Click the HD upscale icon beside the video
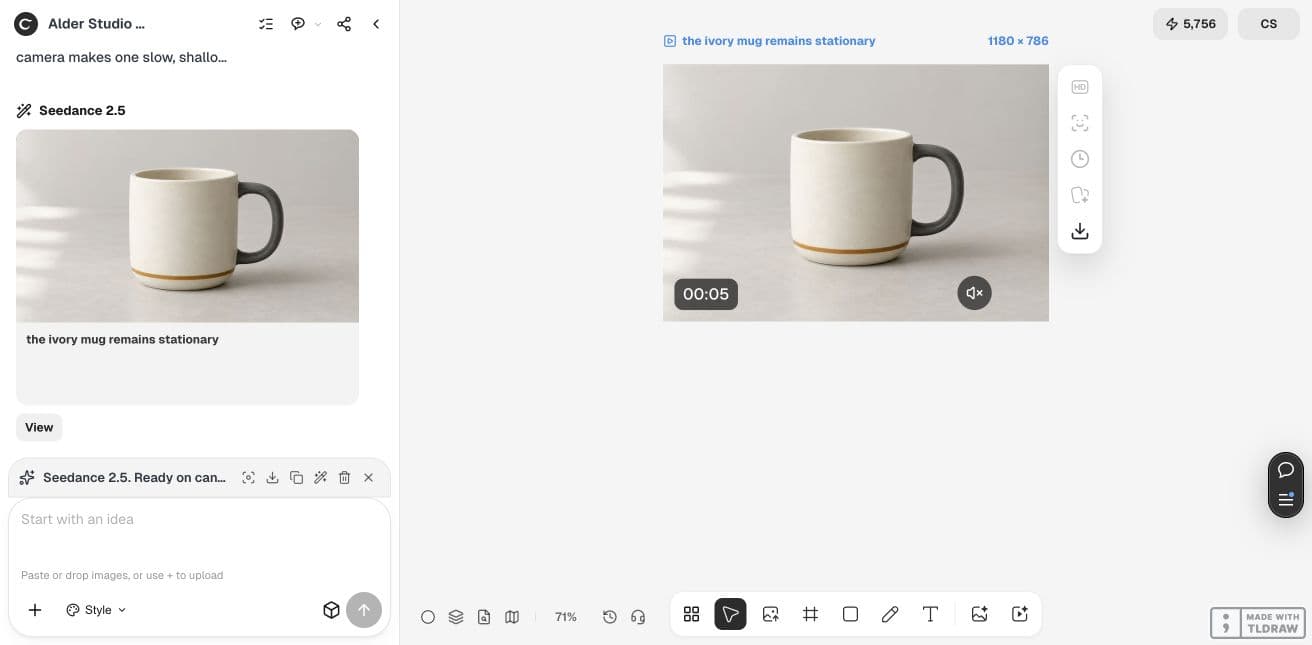 coord(1080,87)
